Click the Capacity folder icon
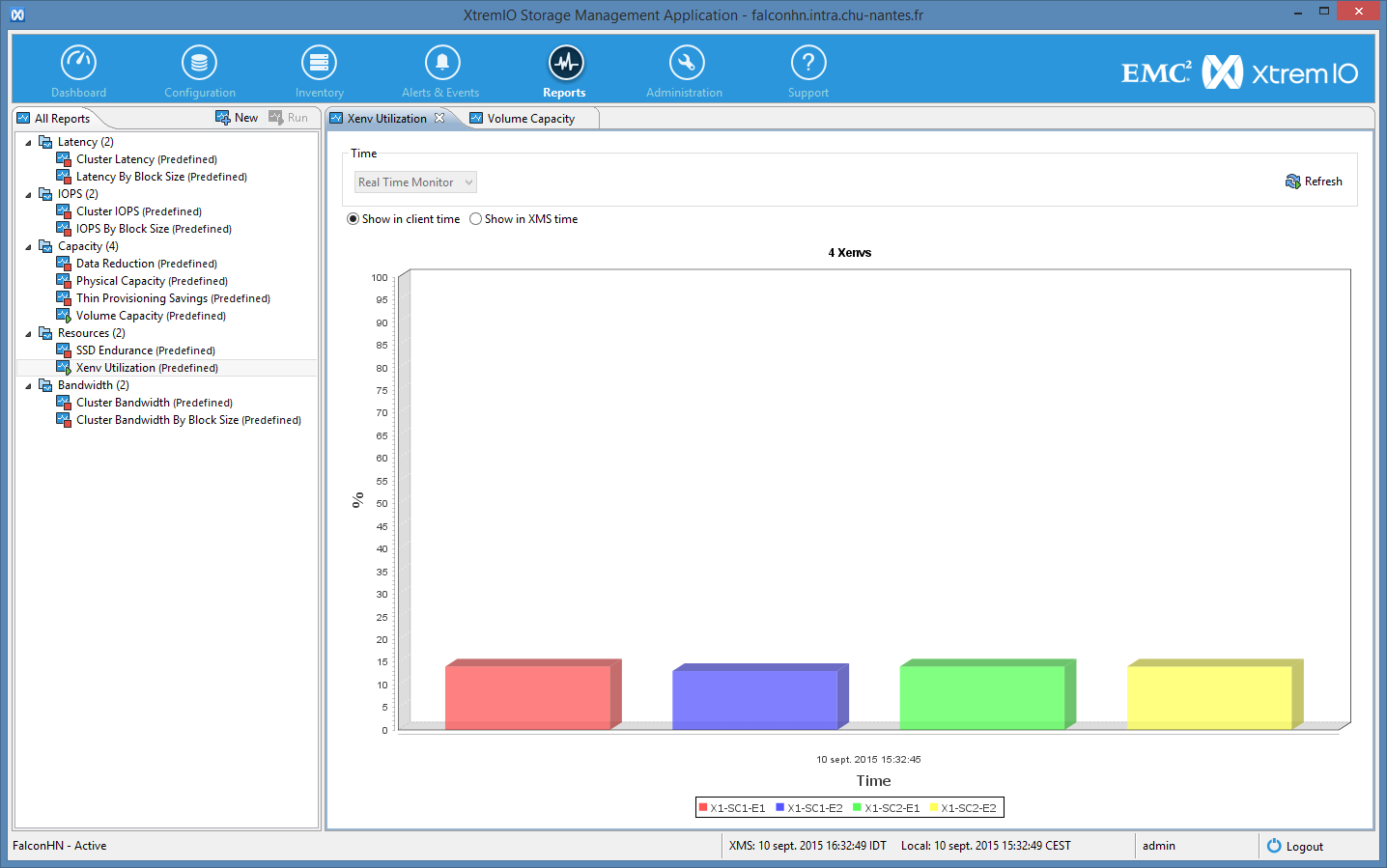 click(x=45, y=246)
